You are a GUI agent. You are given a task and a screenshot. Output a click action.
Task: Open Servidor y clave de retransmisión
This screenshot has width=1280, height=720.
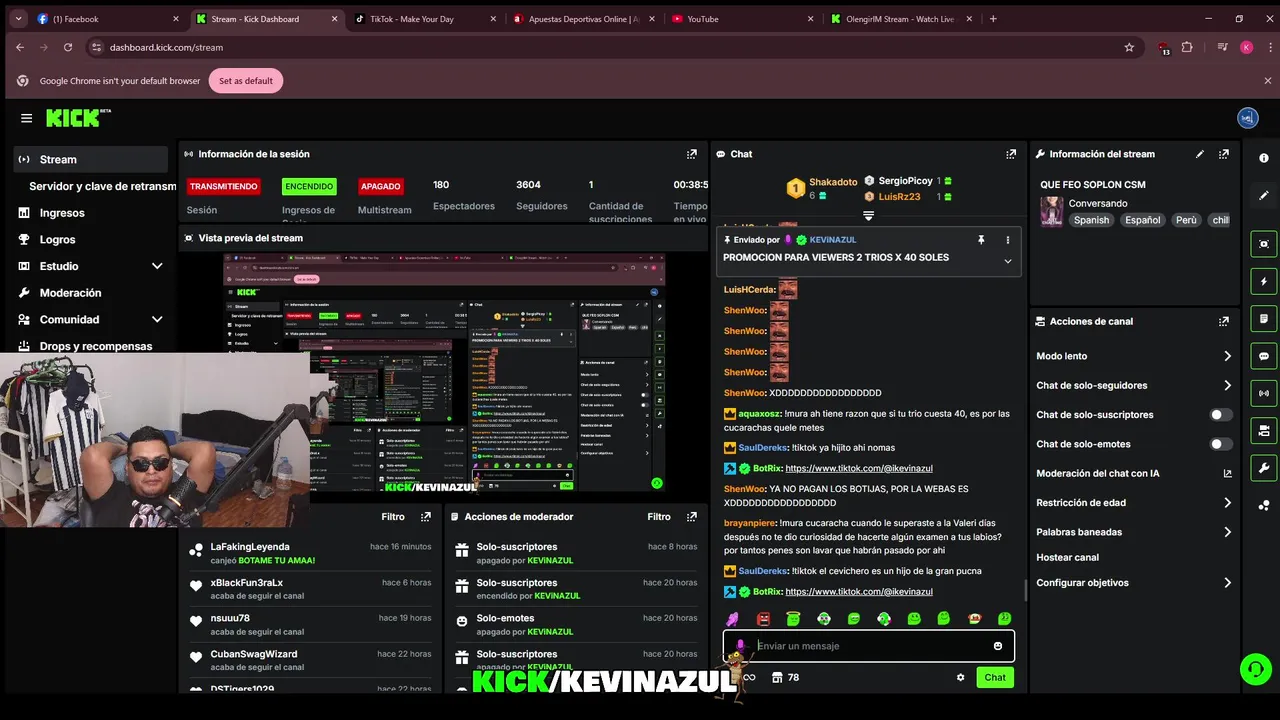[x=102, y=186]
